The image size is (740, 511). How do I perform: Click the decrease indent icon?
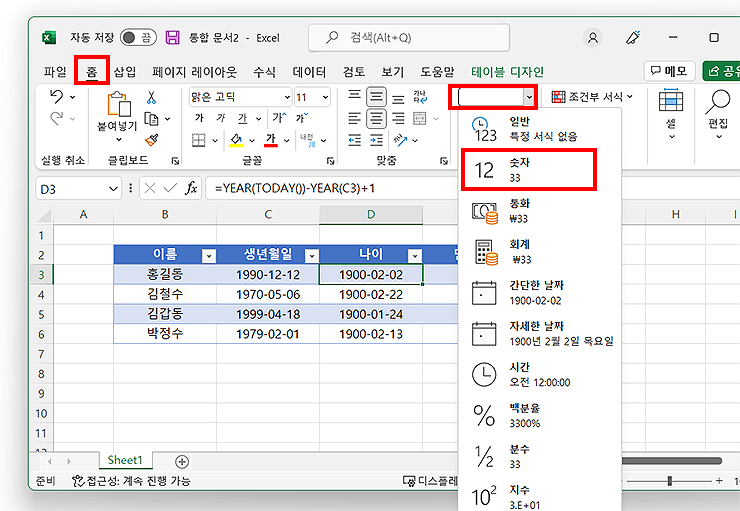pos(354,140)
